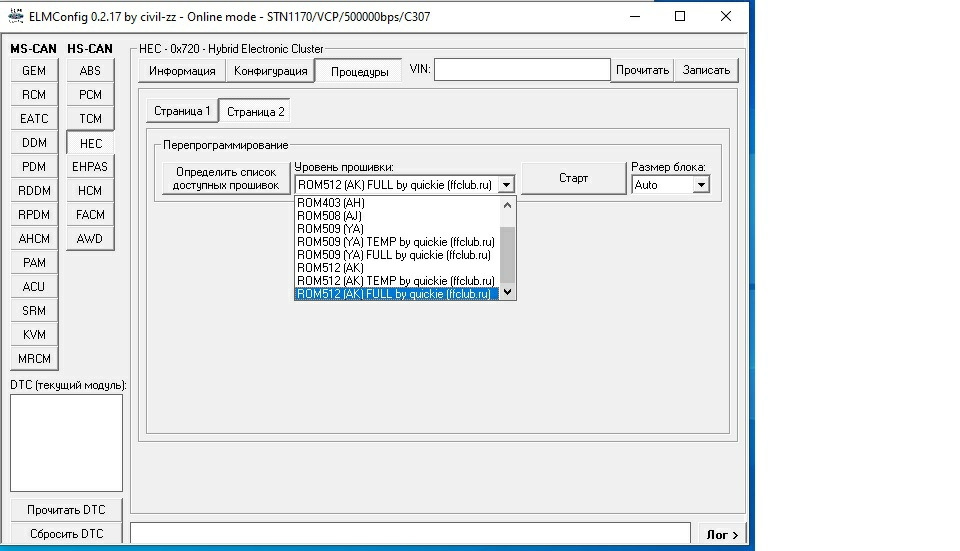Choose the HCM module
Image resolution: width=960 pixels, height=551 pixels.
(90, 190)
